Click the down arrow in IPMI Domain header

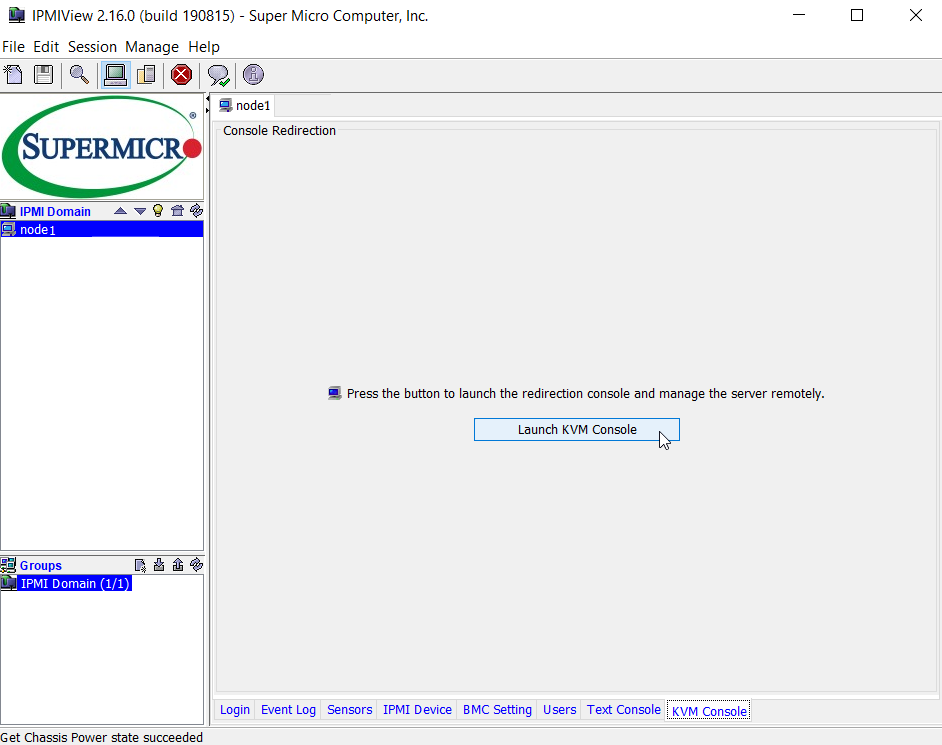[140, 211]
